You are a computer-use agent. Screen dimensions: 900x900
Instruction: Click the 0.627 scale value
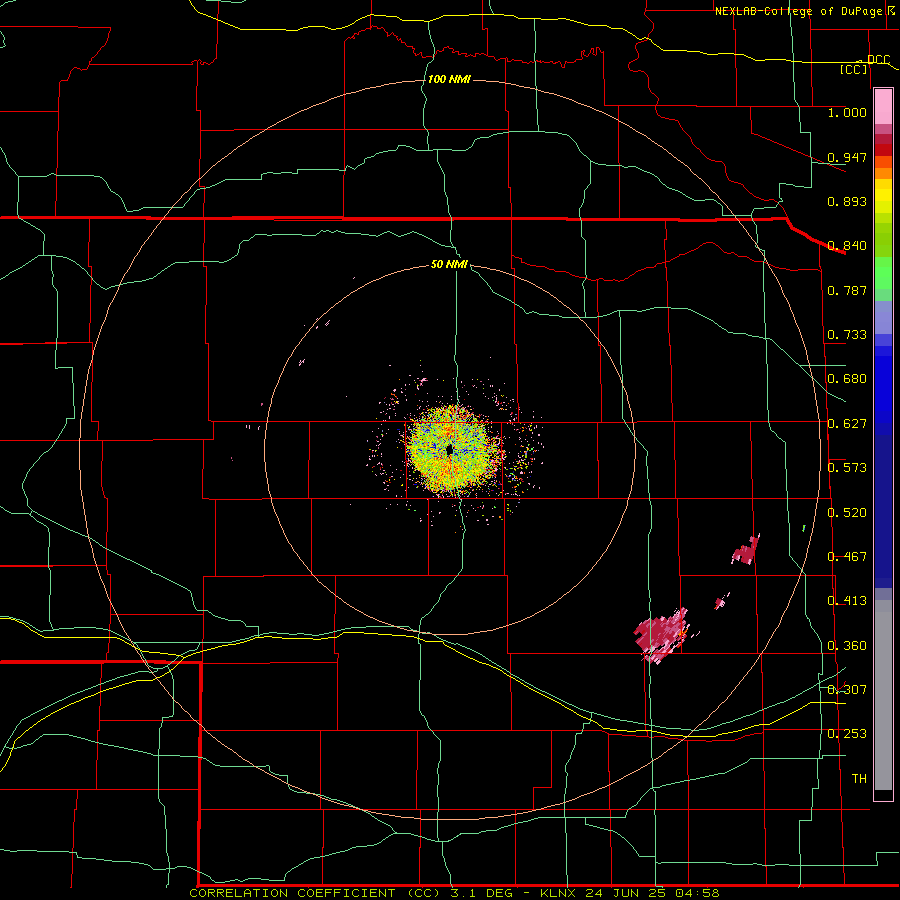847,424
